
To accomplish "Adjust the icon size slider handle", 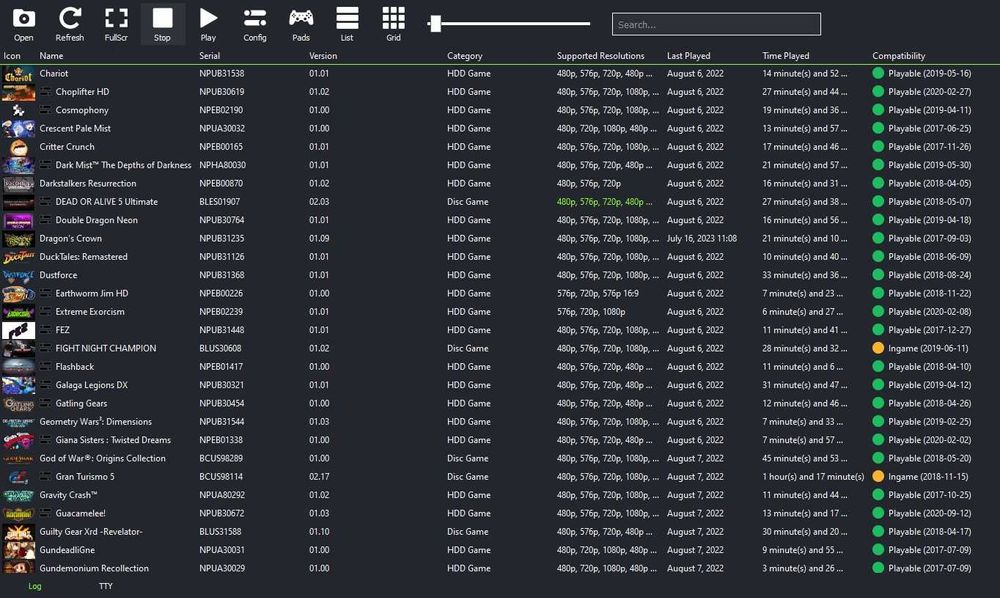I will [436, 24].
